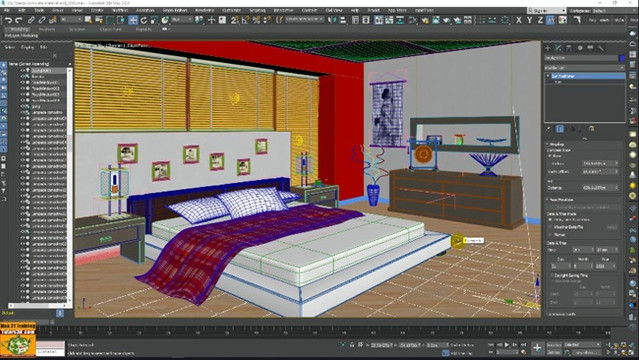Choose the Select Object tool
Image resolution: width=639 pixels, height=360 pixels.
(88, 20)
